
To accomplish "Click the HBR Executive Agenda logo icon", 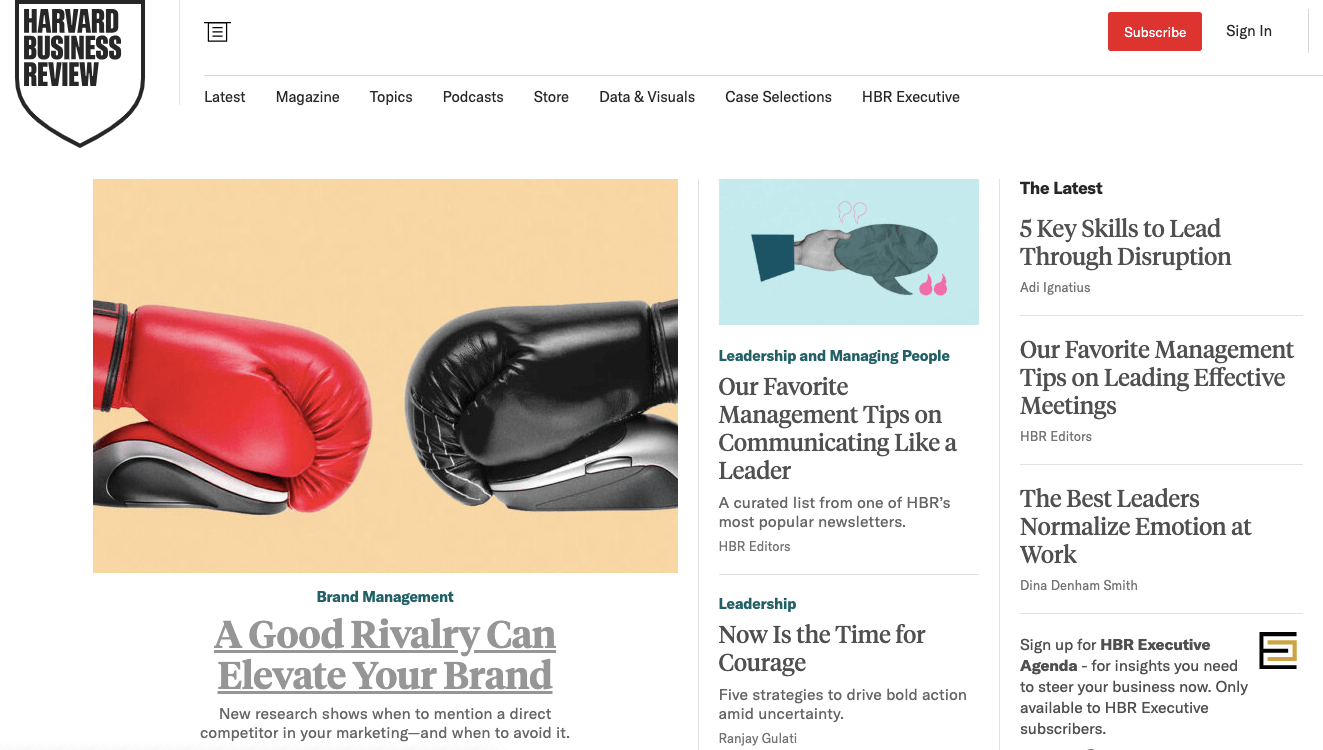I will click(1278, 650).
